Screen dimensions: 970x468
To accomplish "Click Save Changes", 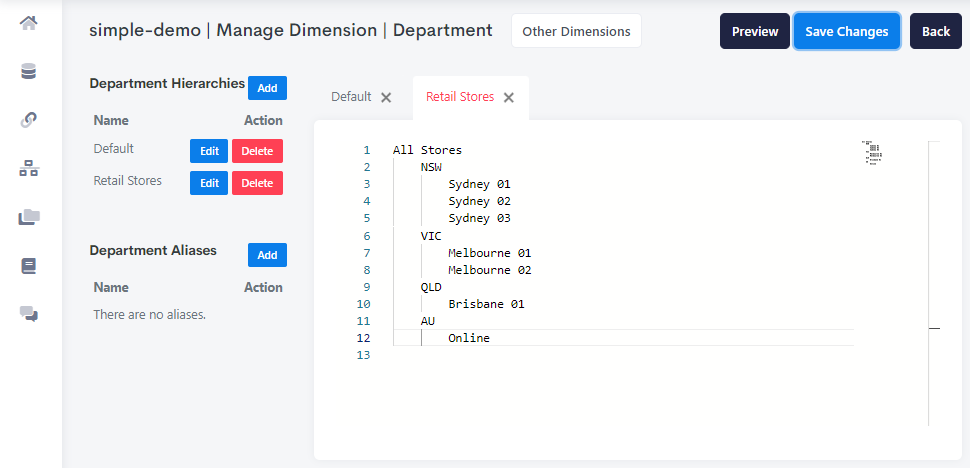I will click(847, 31).
